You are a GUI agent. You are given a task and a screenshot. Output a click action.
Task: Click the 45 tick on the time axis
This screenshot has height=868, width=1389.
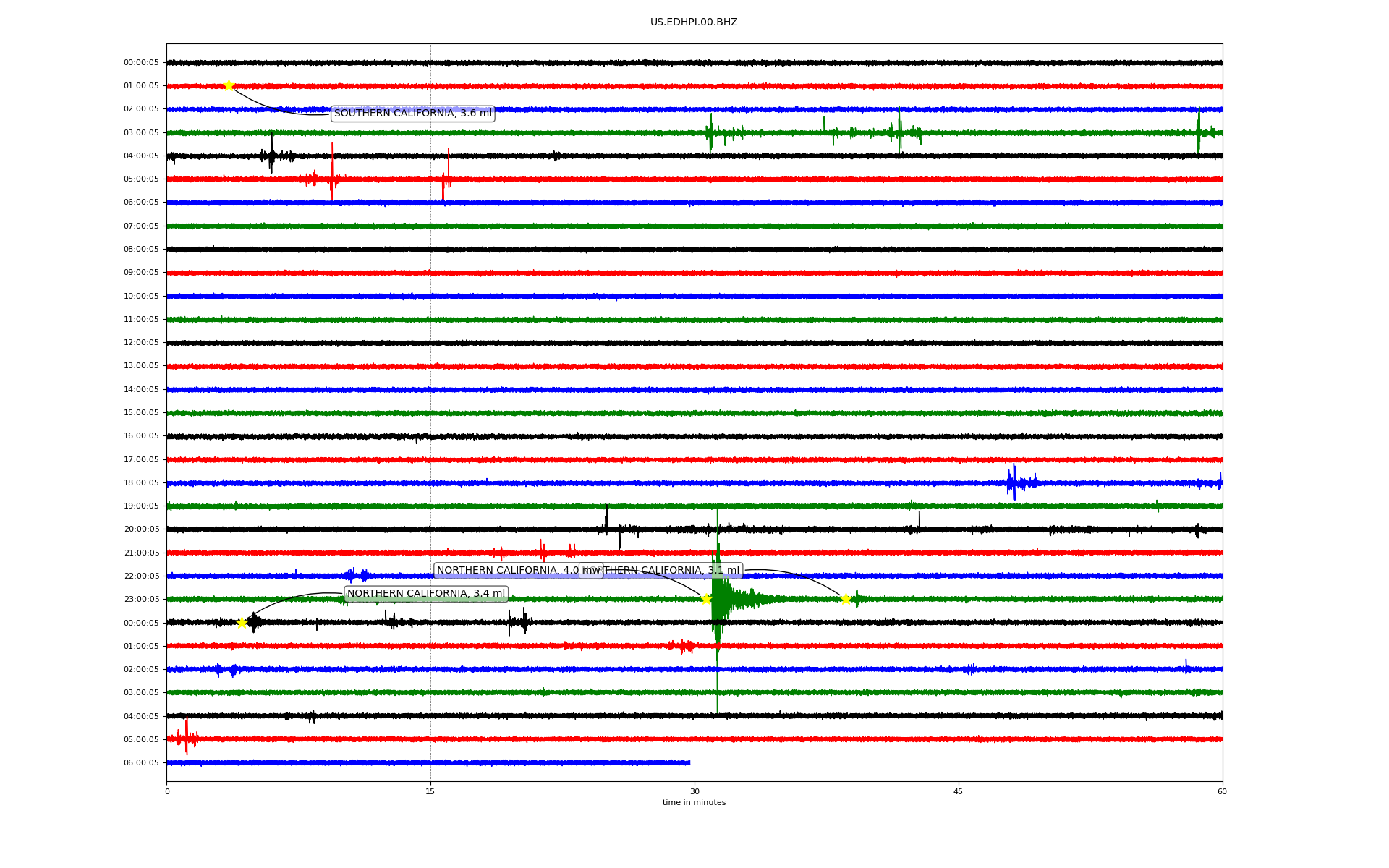pyautogui.click(x=959, y=791)
